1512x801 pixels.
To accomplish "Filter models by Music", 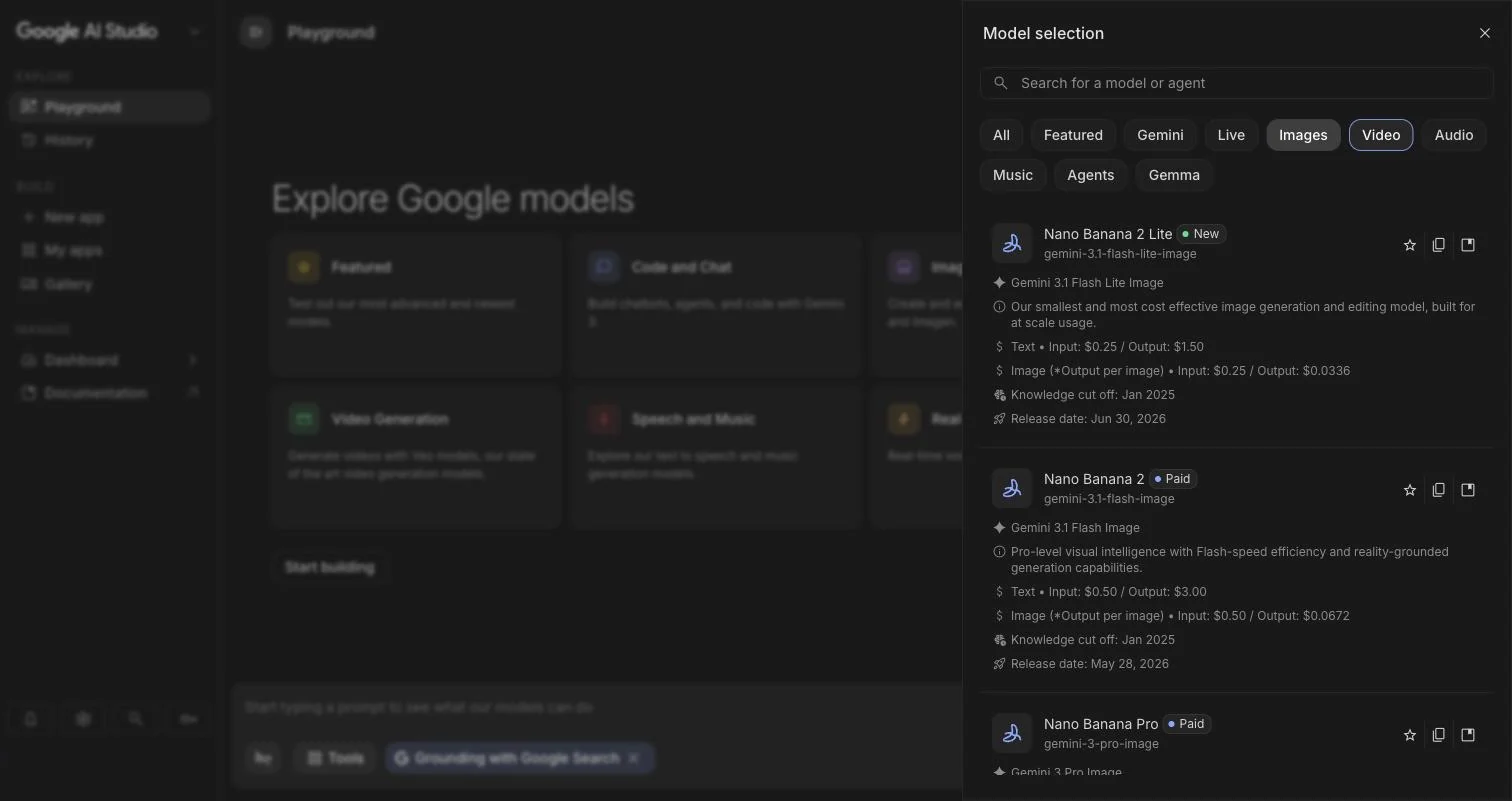I will coord(1013,175).
